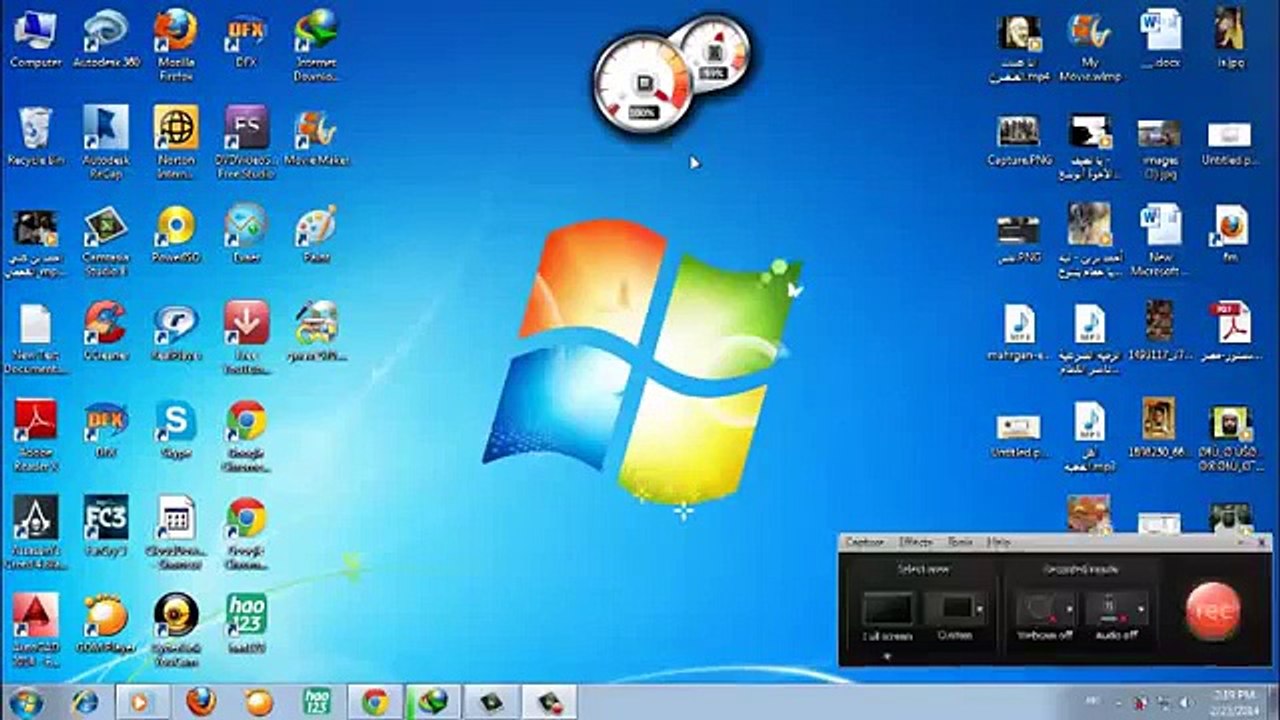Image resolution: width=1280 pixels, height=720 pixels.
Task: Select the Far Cry 3 FC3 shortcut
Action: pyautogui.click(x=106, y=527)
